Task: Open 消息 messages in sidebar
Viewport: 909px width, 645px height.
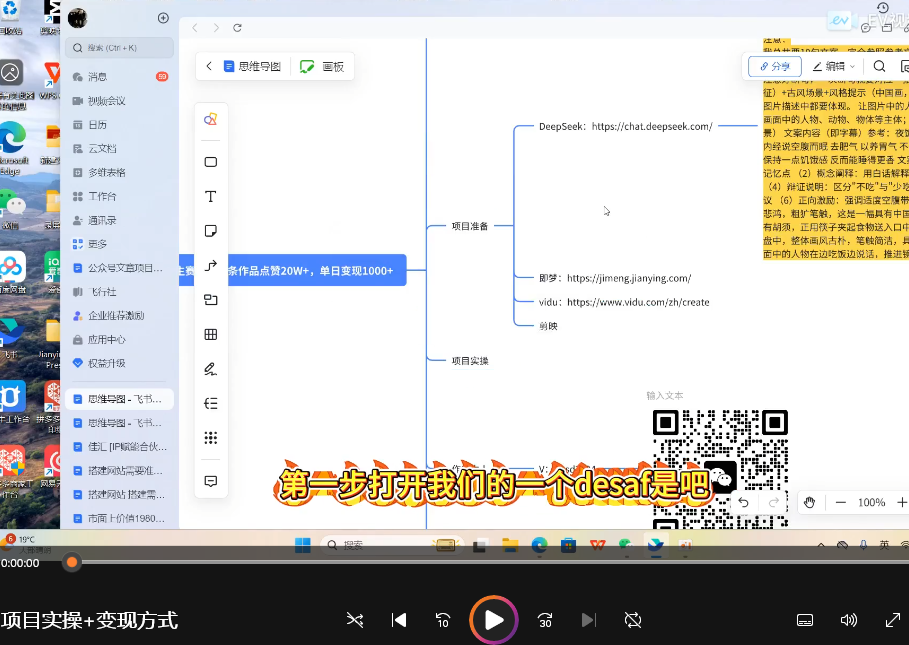Action: [x=120, y=76]
